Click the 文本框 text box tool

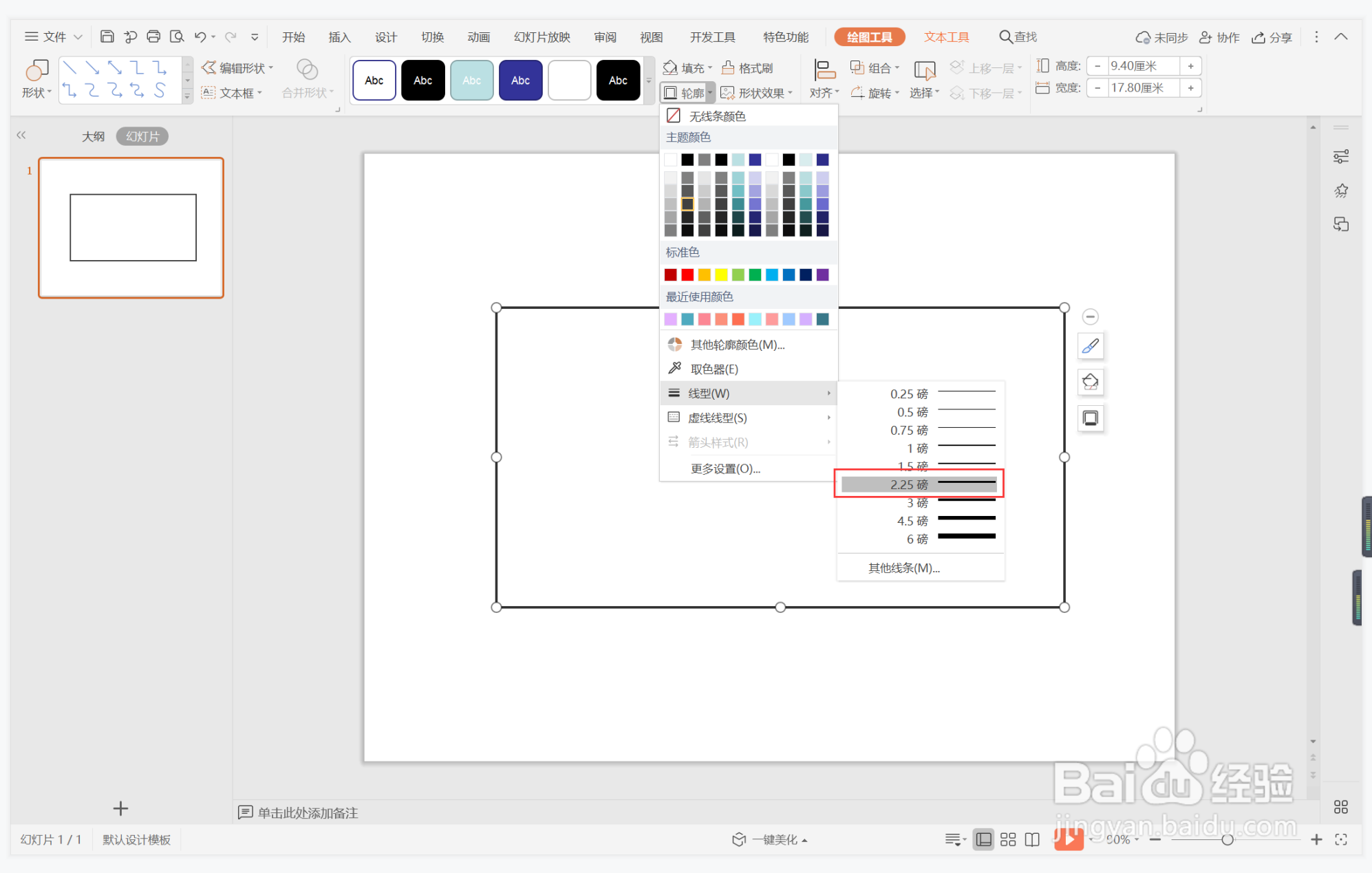pos(231,93)
